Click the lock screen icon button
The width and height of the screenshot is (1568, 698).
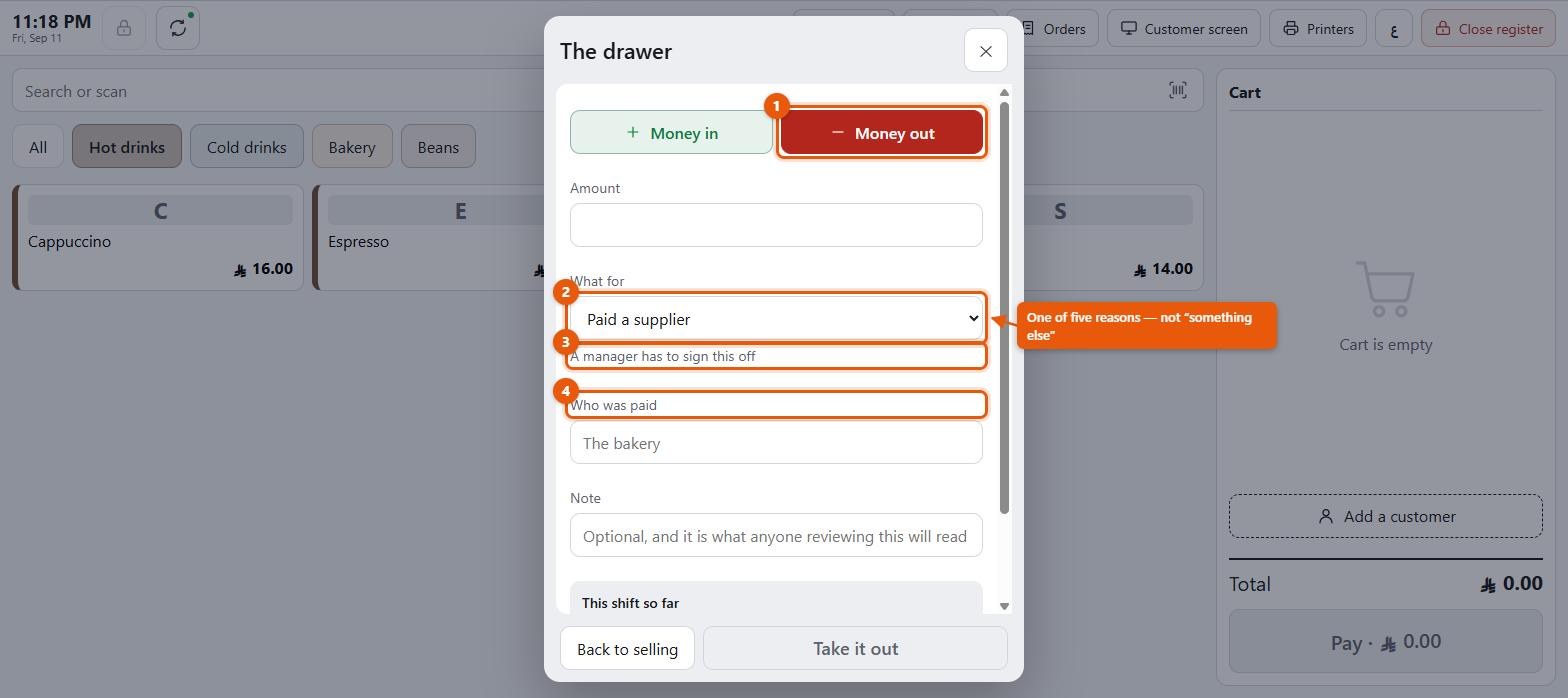point(124,28)
